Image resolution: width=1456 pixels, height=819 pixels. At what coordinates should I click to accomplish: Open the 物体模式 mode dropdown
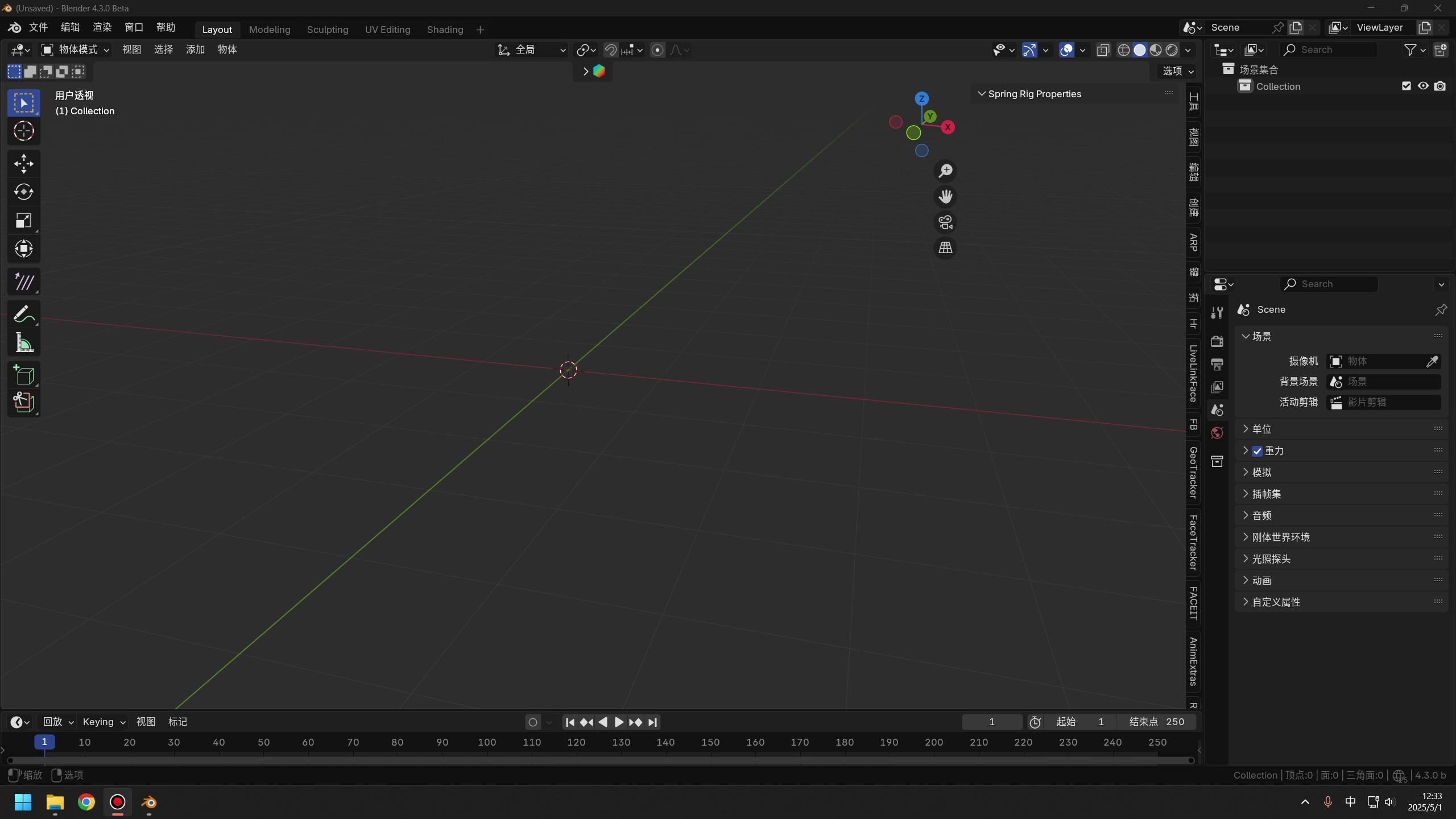75,50
